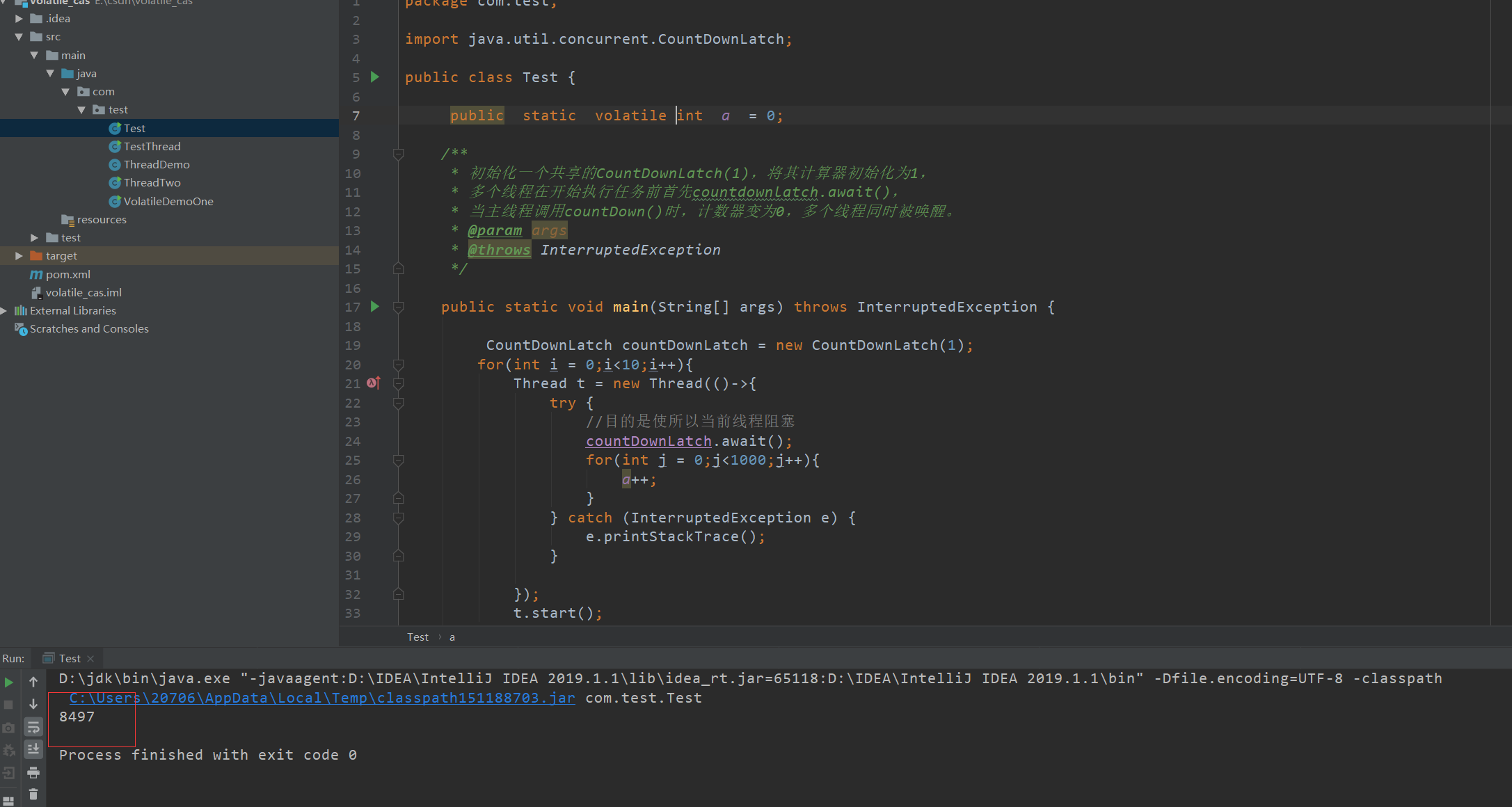
Task: Toggle soft-wrap in the Run console
Action: (33, 728)
